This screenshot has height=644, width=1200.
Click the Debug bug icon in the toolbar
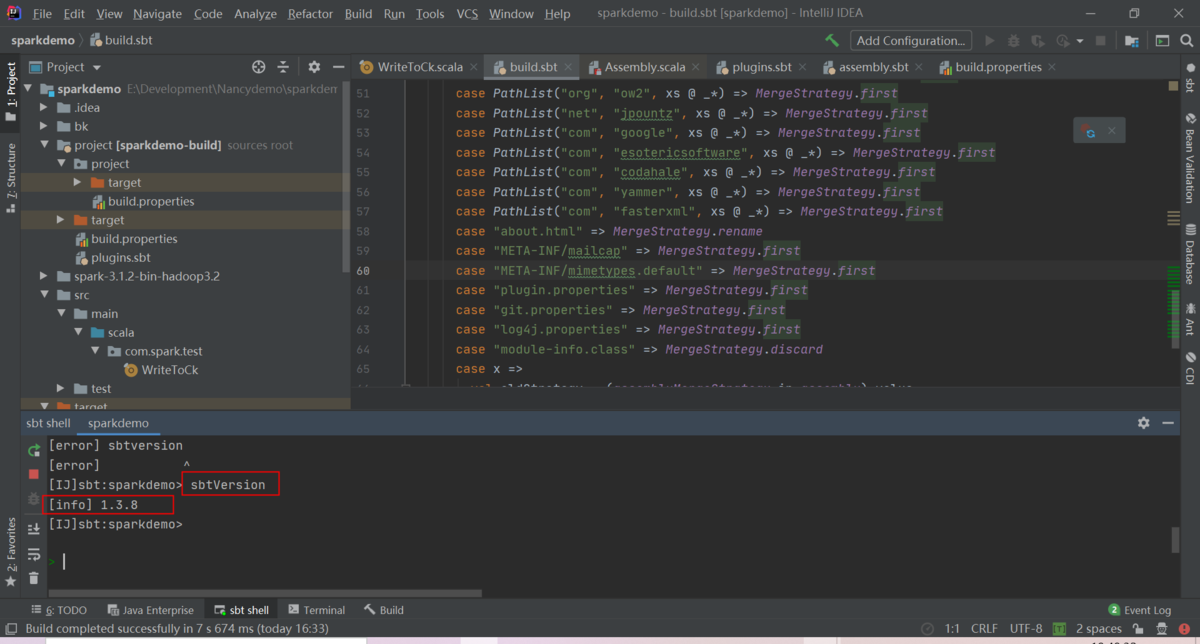(1014, 41)
